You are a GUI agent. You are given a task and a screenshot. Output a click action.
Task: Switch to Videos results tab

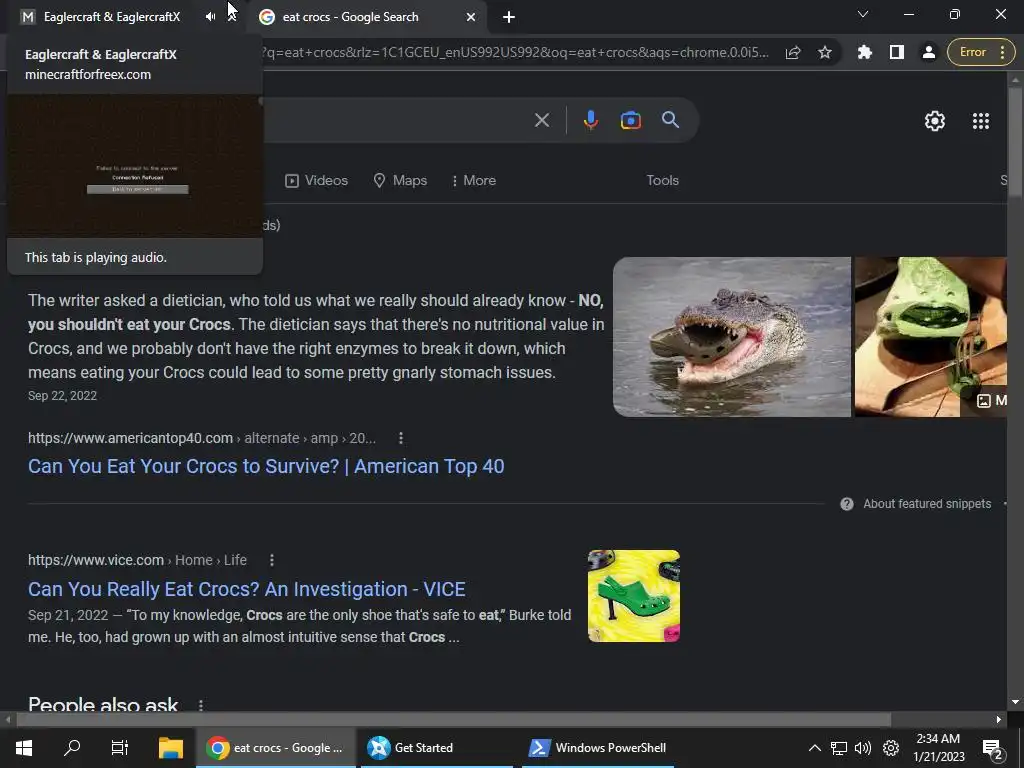317,180
